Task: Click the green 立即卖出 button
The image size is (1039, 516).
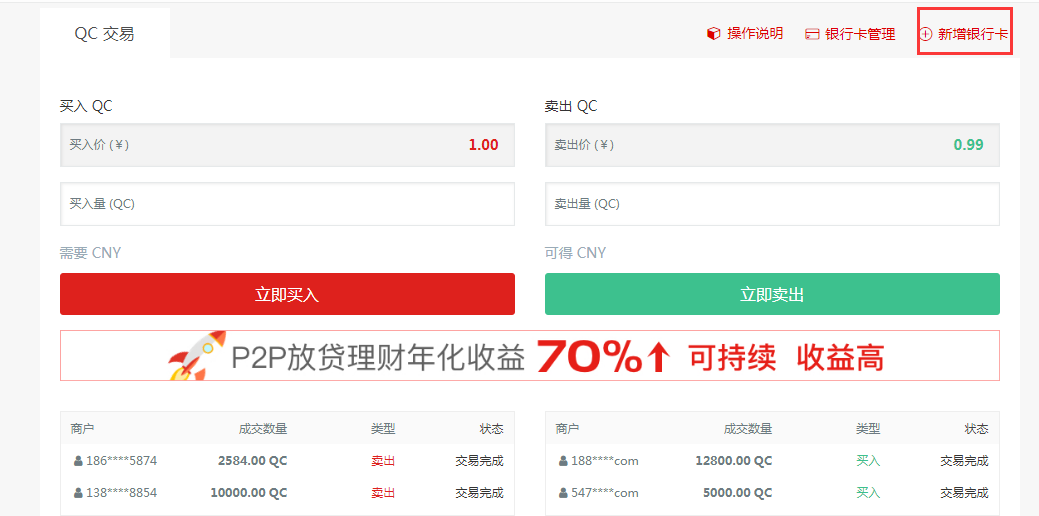Action: click(x=772, y=294)
